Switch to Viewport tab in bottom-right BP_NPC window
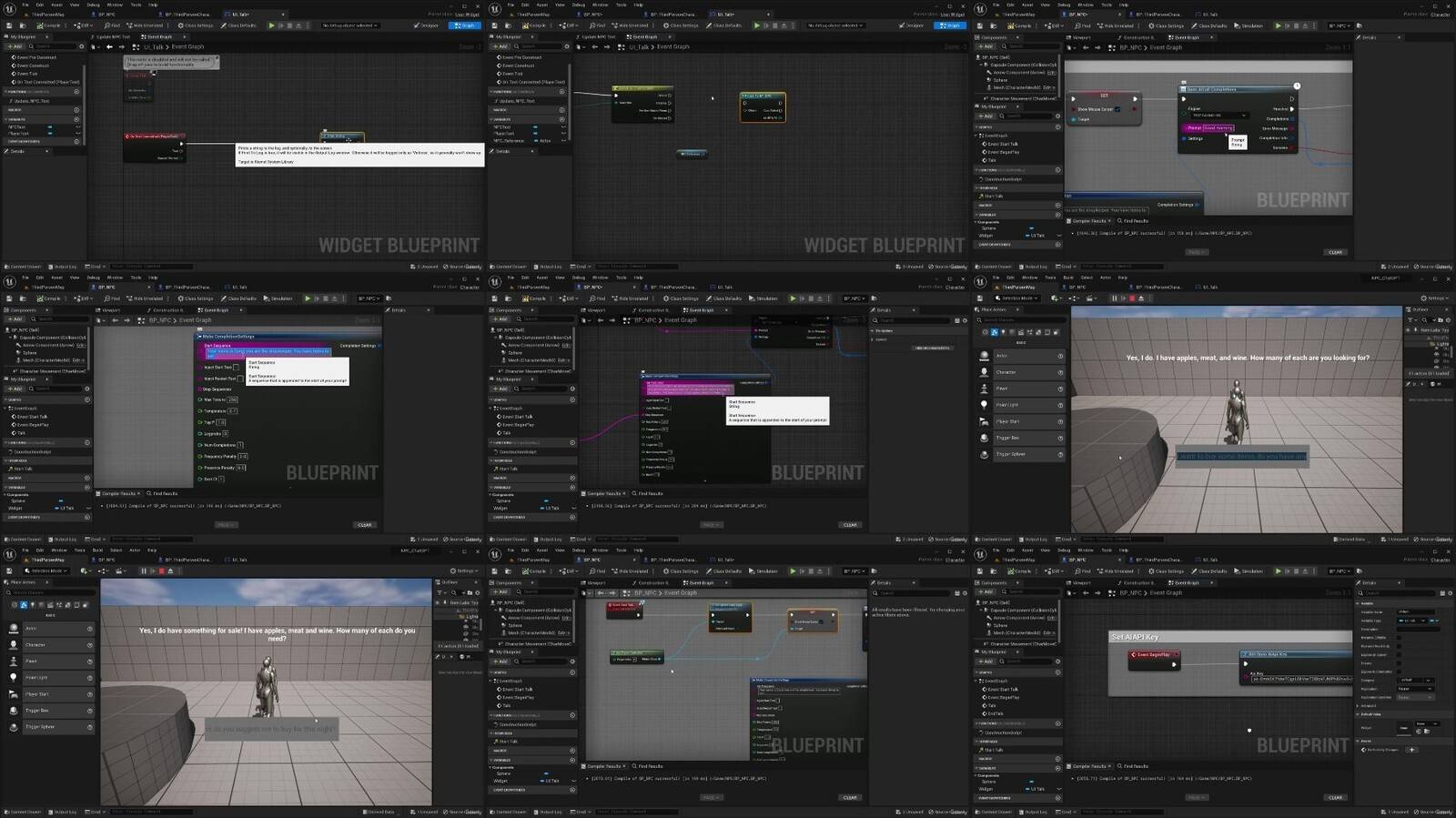 point(1079,583)
